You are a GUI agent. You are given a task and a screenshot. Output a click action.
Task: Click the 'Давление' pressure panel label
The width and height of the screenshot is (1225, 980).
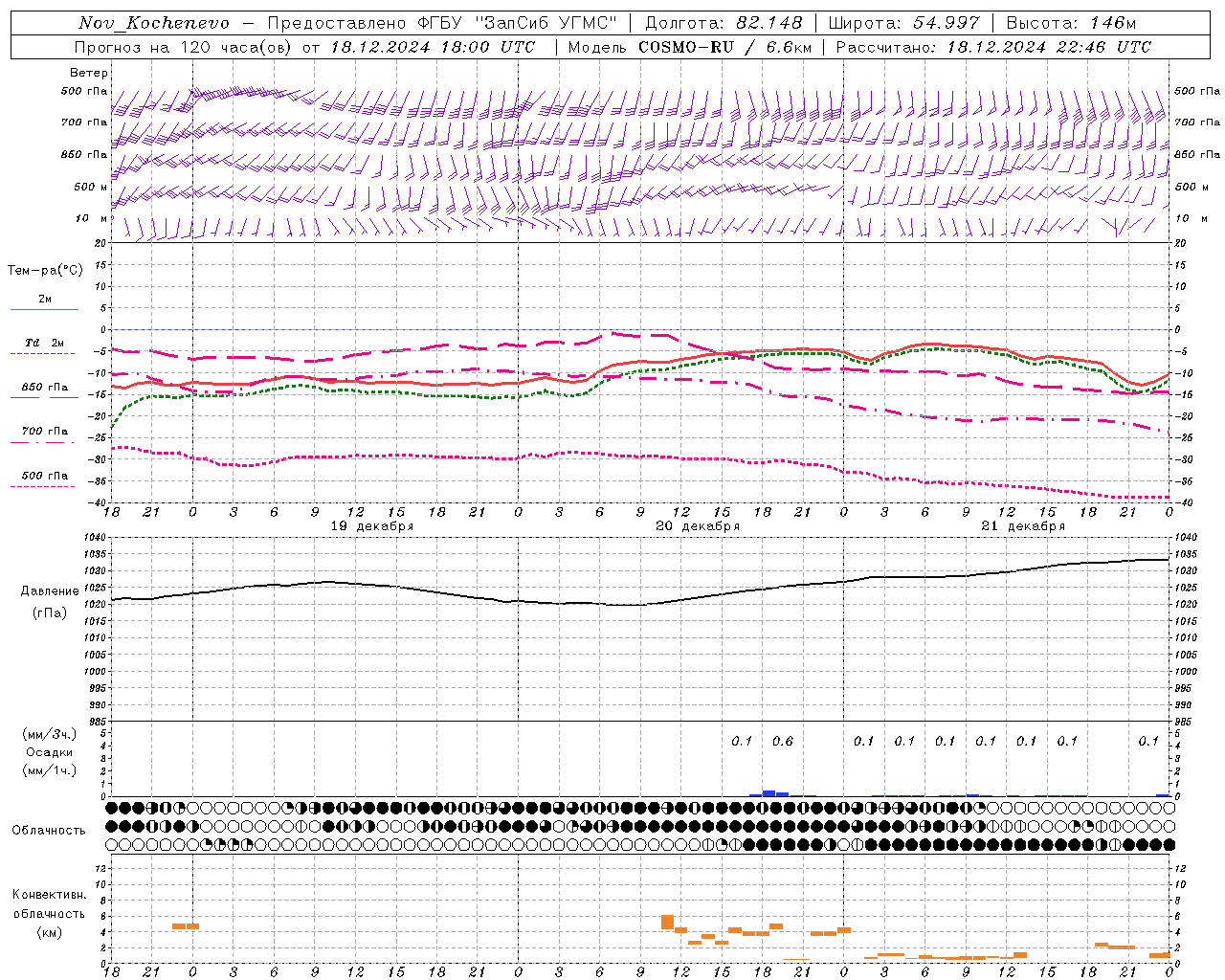click(x=50, y=591)
